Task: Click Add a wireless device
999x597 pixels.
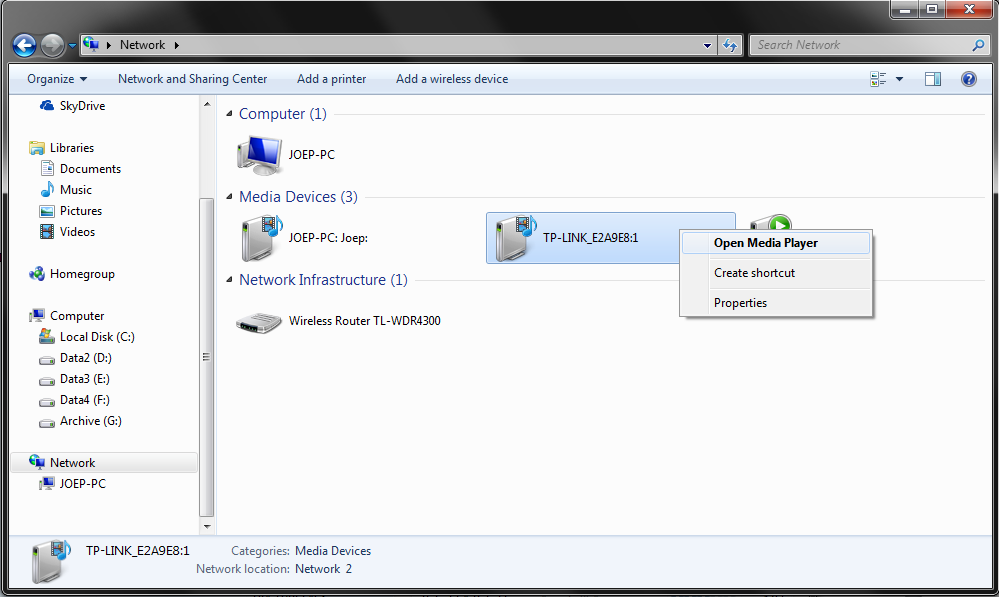Action: point(452,79)
